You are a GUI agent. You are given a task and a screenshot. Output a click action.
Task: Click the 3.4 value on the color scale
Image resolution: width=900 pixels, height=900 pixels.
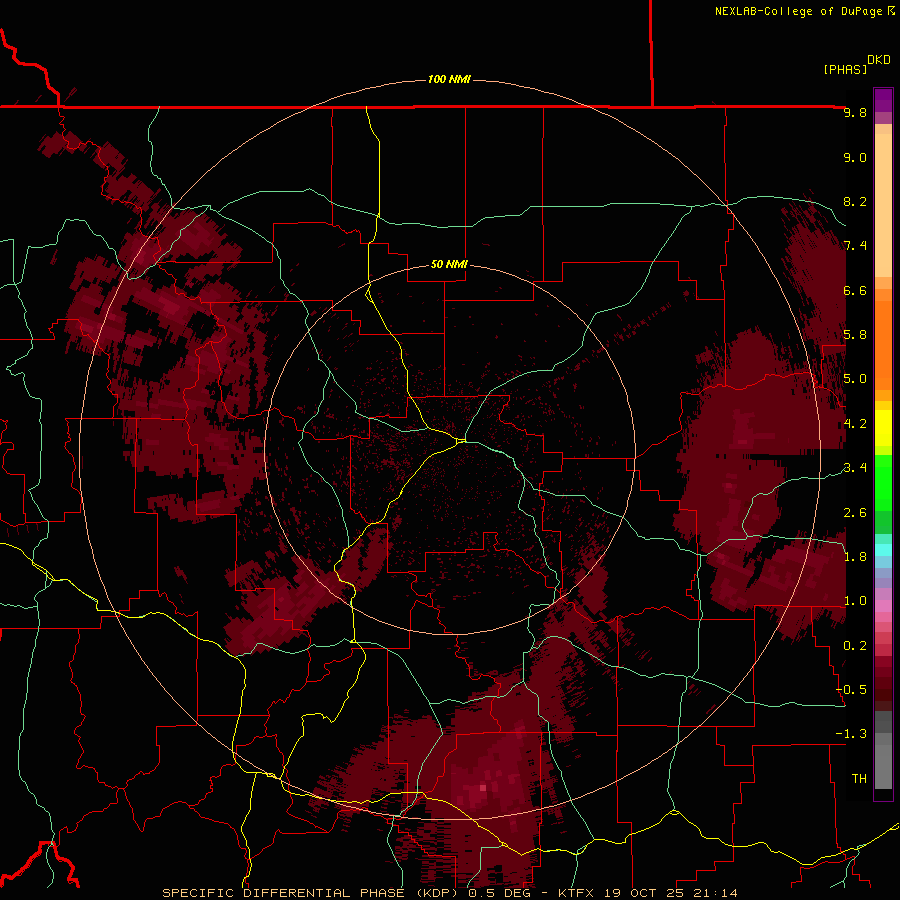(855, 468)
